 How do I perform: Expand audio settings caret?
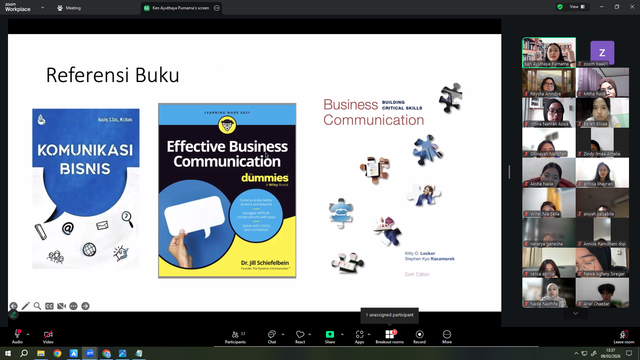[x=28, y=334]
